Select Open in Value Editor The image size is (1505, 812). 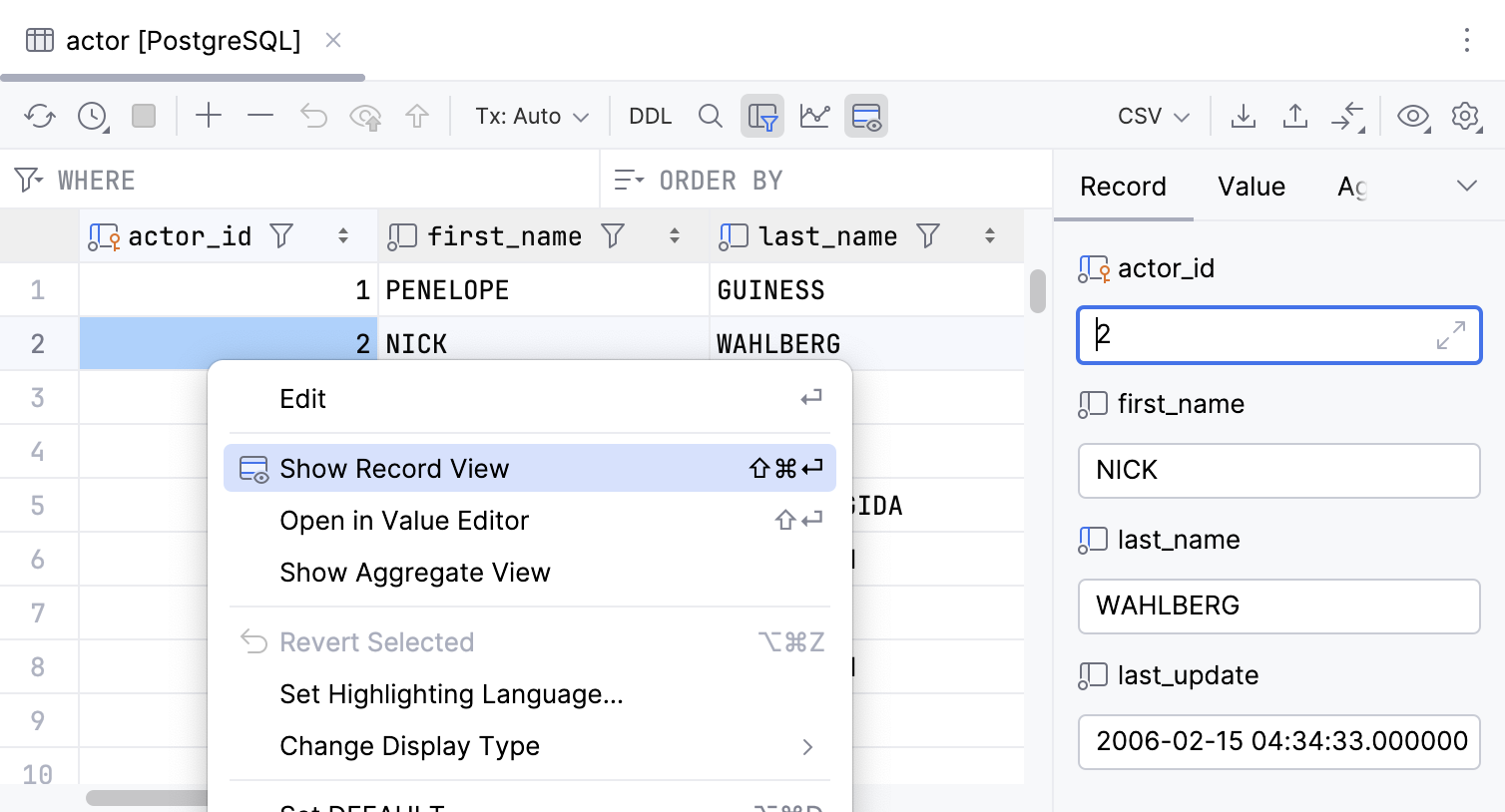(x=404, y=520)
